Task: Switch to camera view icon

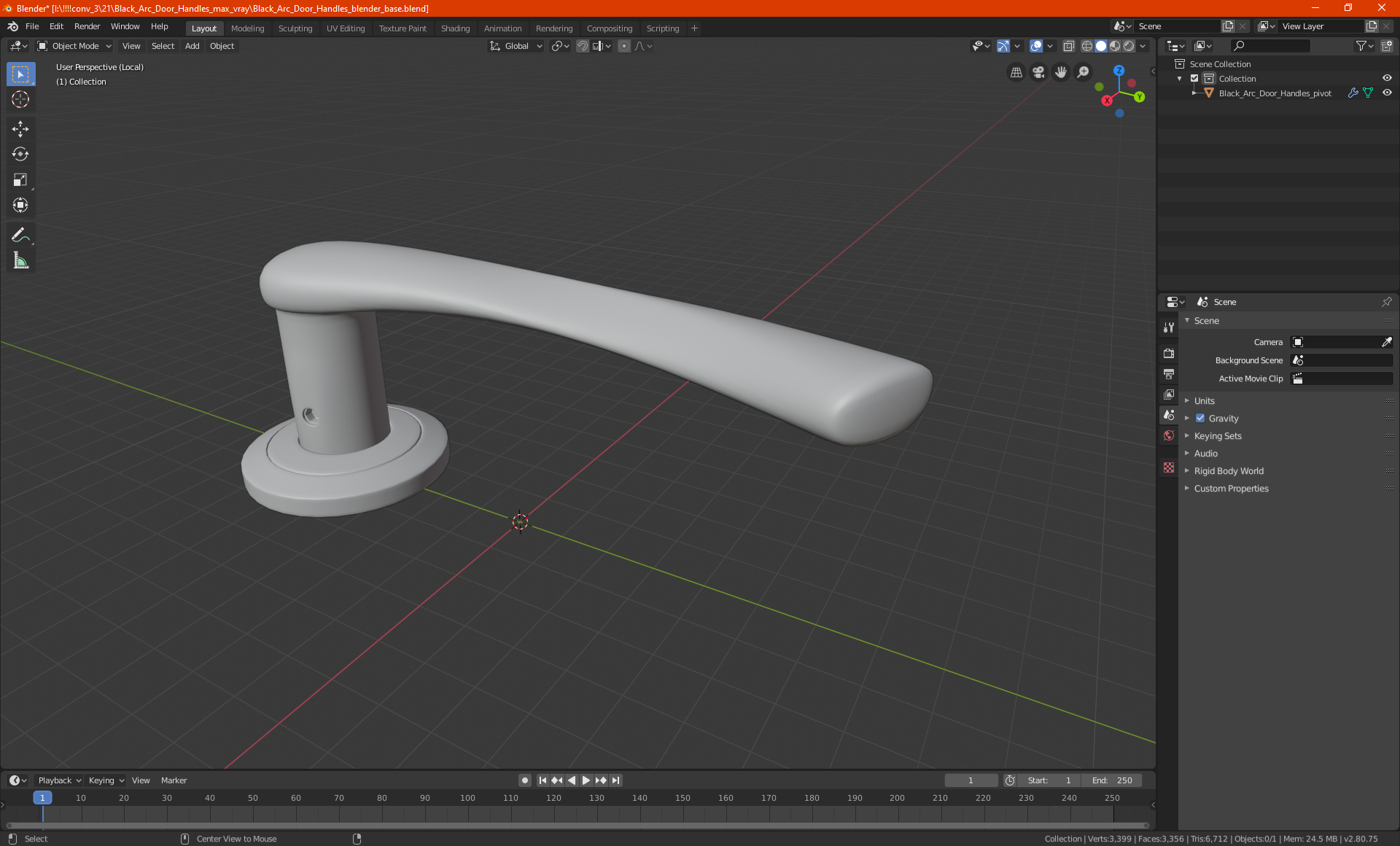Action: click(x=1038, y=72)
